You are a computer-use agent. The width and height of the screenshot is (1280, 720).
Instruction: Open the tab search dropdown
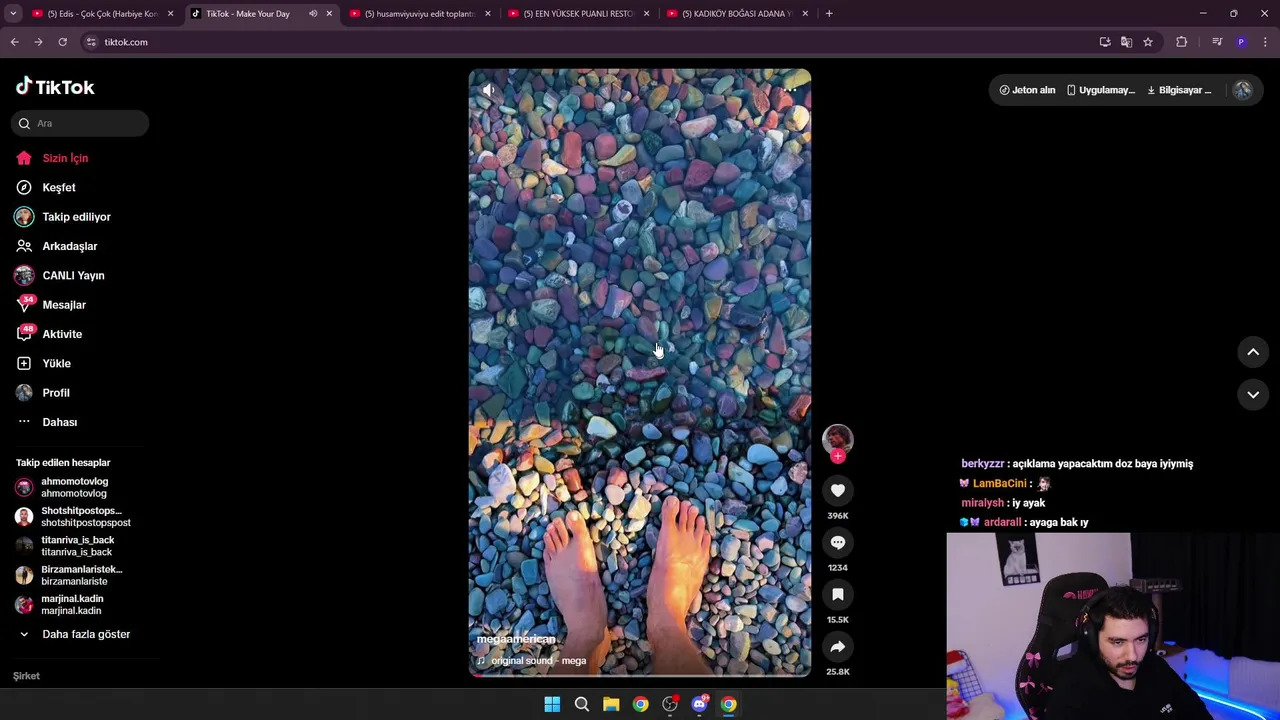click(x=13, y=14)
